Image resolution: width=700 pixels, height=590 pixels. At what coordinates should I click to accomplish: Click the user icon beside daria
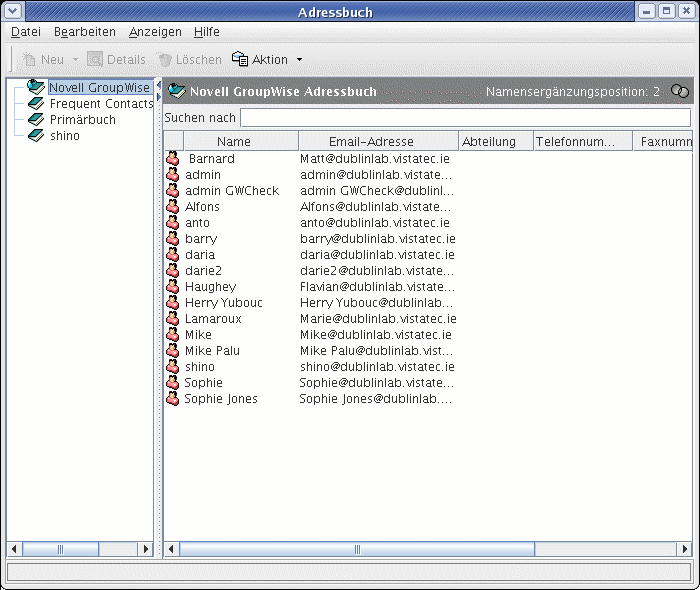173,255
